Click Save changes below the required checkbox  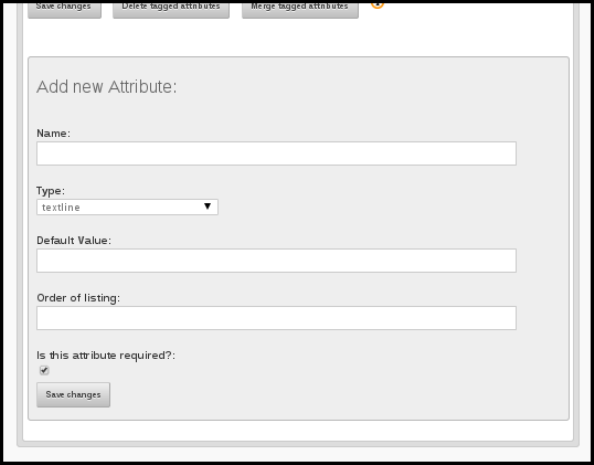click(73, 395)
